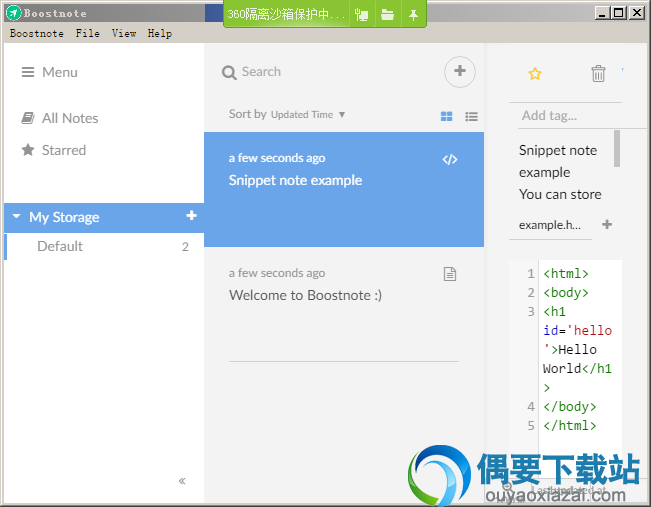
Task: Click the </html> line in code editor
Action: coord(570,426)
